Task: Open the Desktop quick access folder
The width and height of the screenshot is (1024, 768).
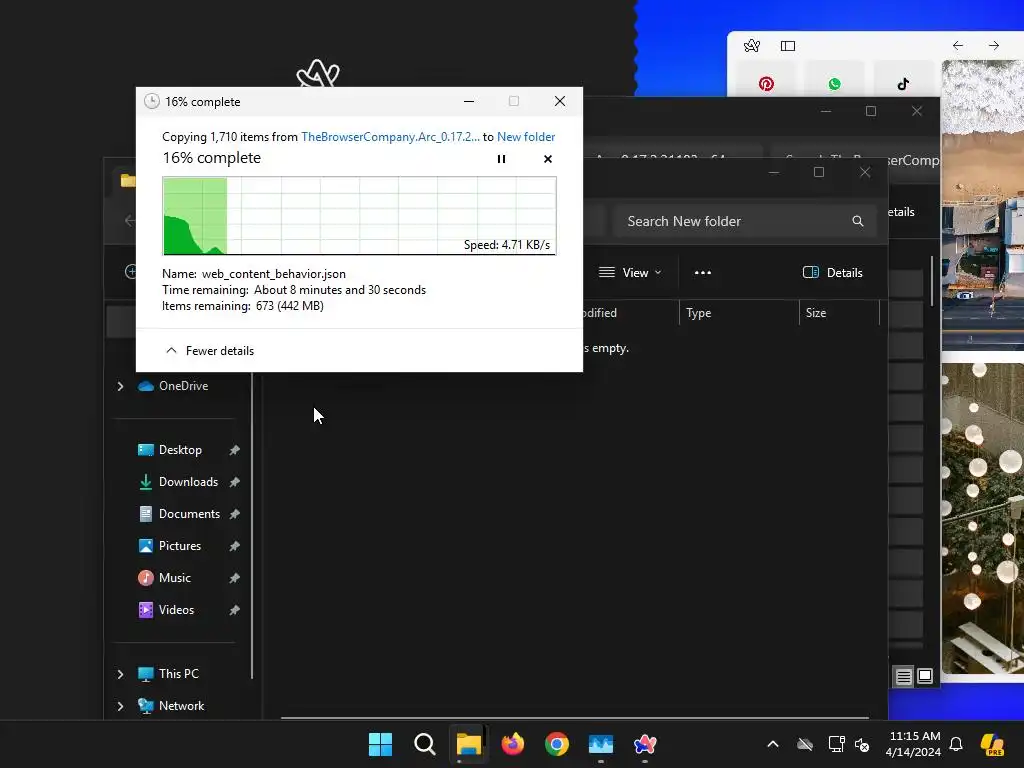Action: click(170, 450)
